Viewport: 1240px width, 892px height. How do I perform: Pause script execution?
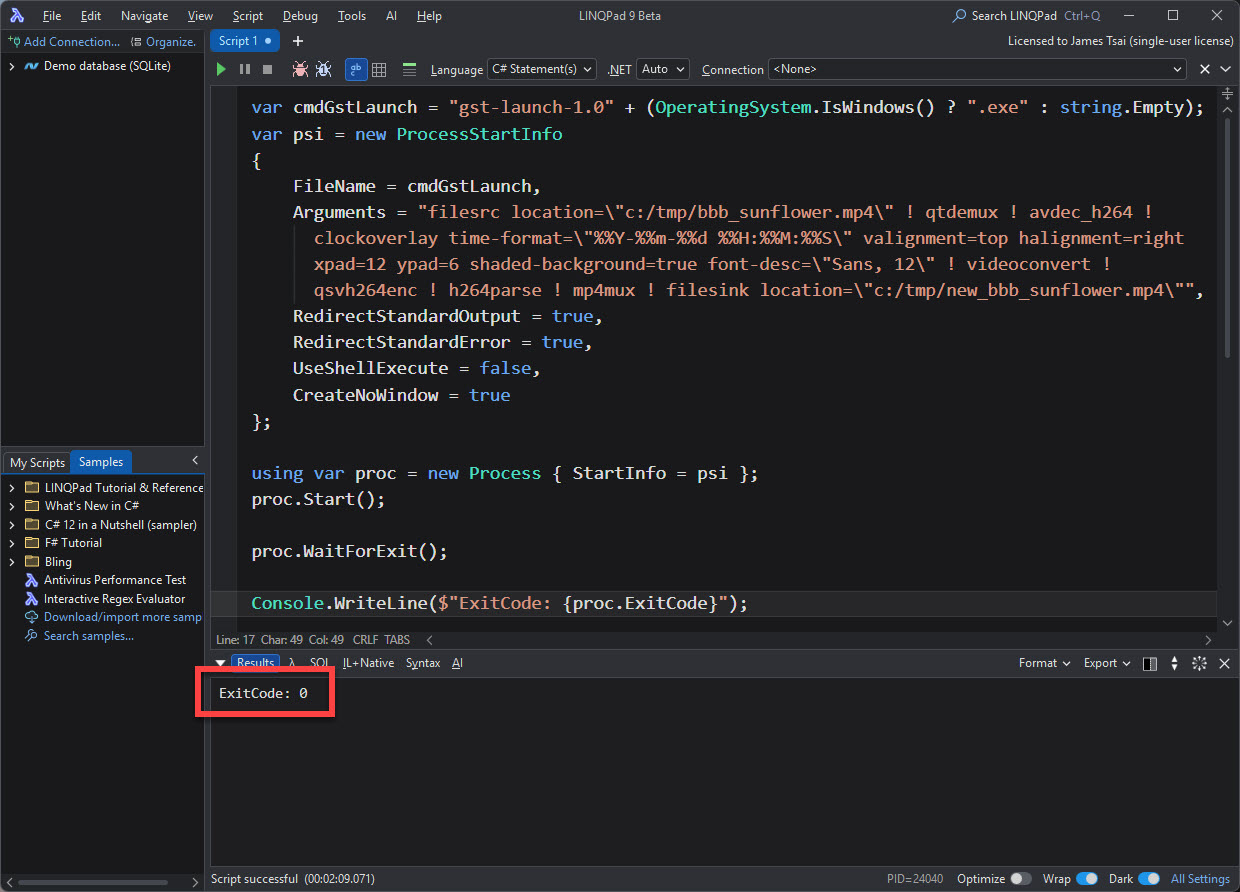coord(245,69)
